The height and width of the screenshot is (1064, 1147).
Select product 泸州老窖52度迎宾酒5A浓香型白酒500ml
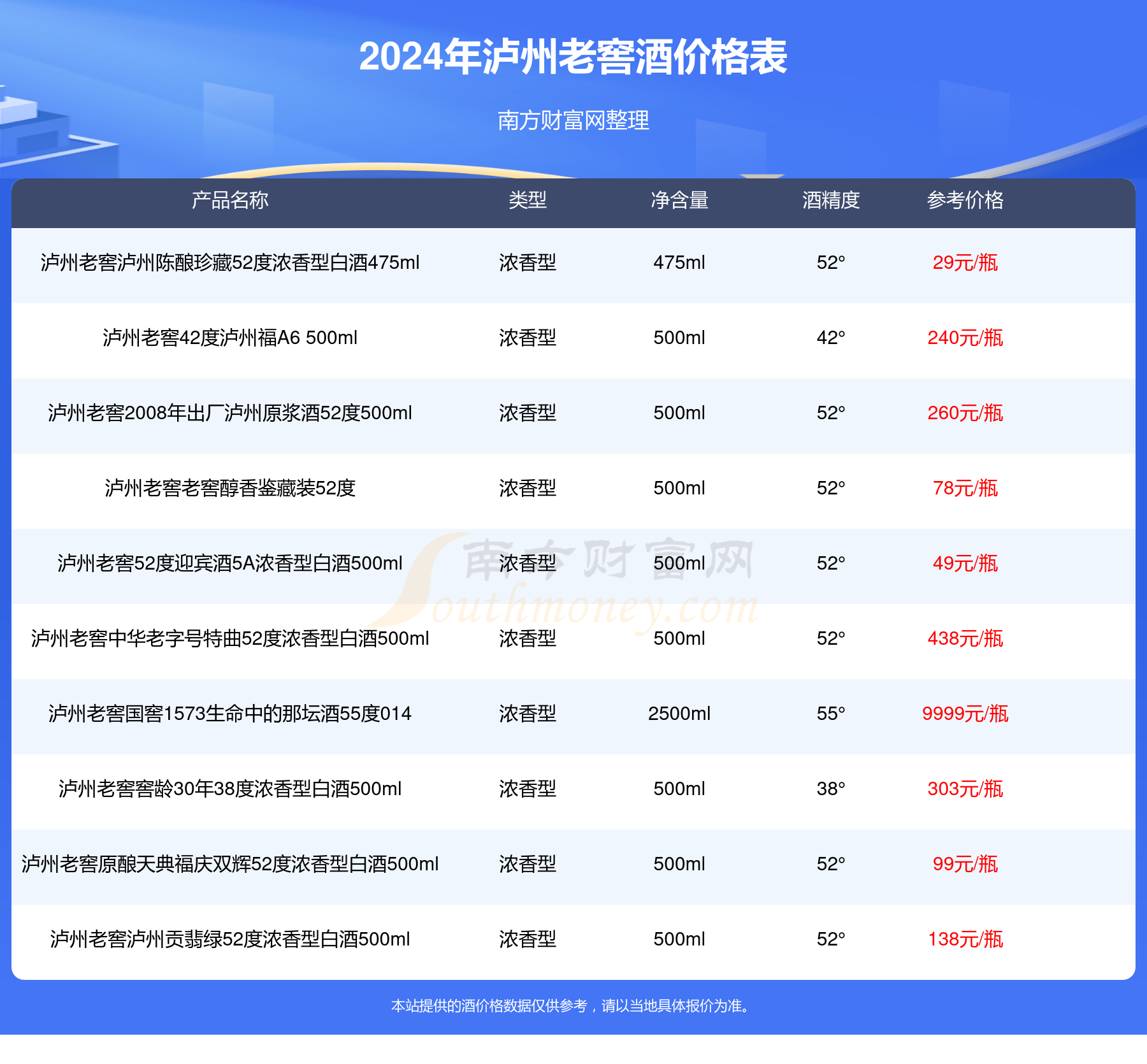point(230,563)
